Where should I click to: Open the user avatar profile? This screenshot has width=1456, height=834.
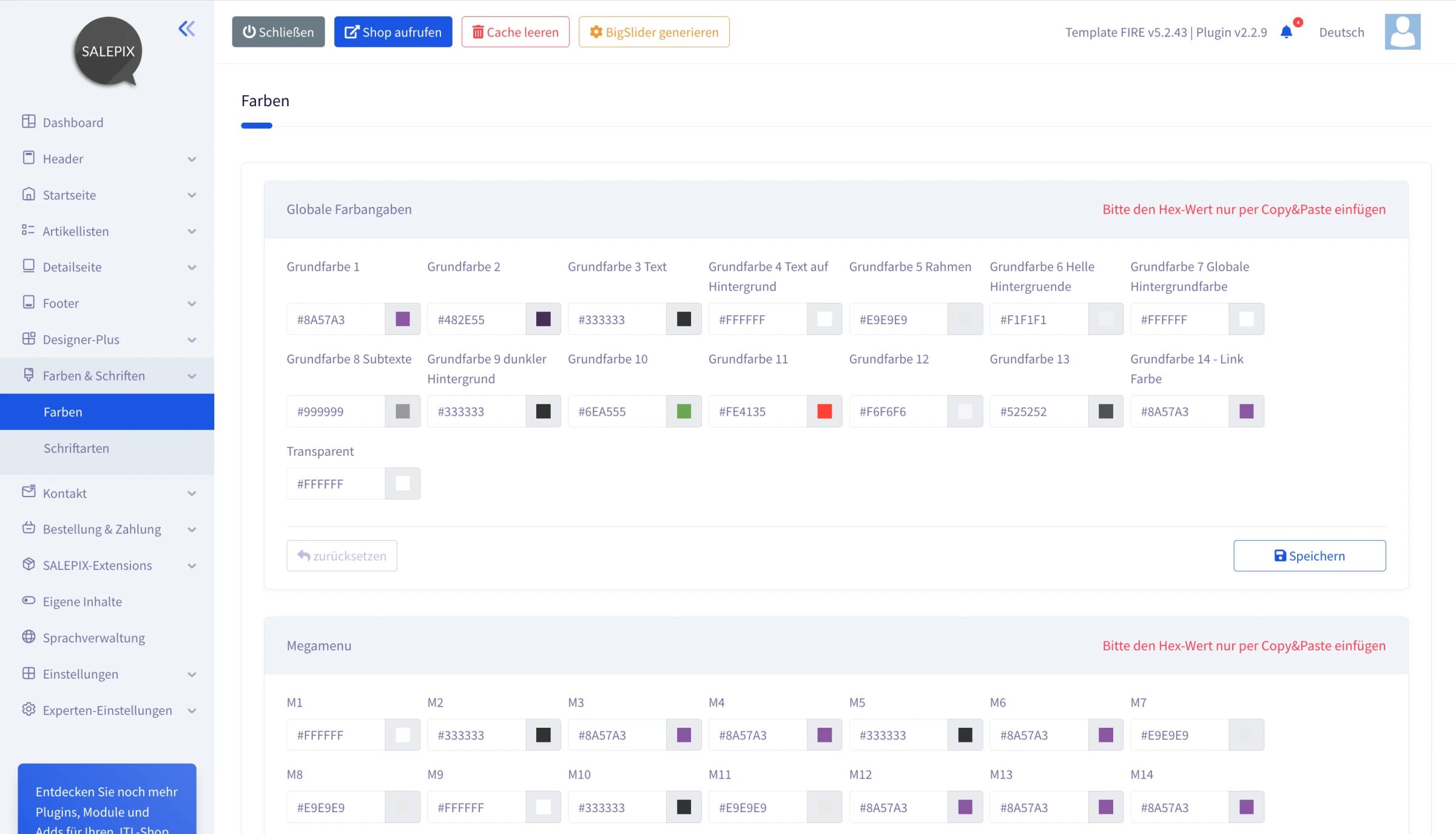click(x=1403, y=32)
